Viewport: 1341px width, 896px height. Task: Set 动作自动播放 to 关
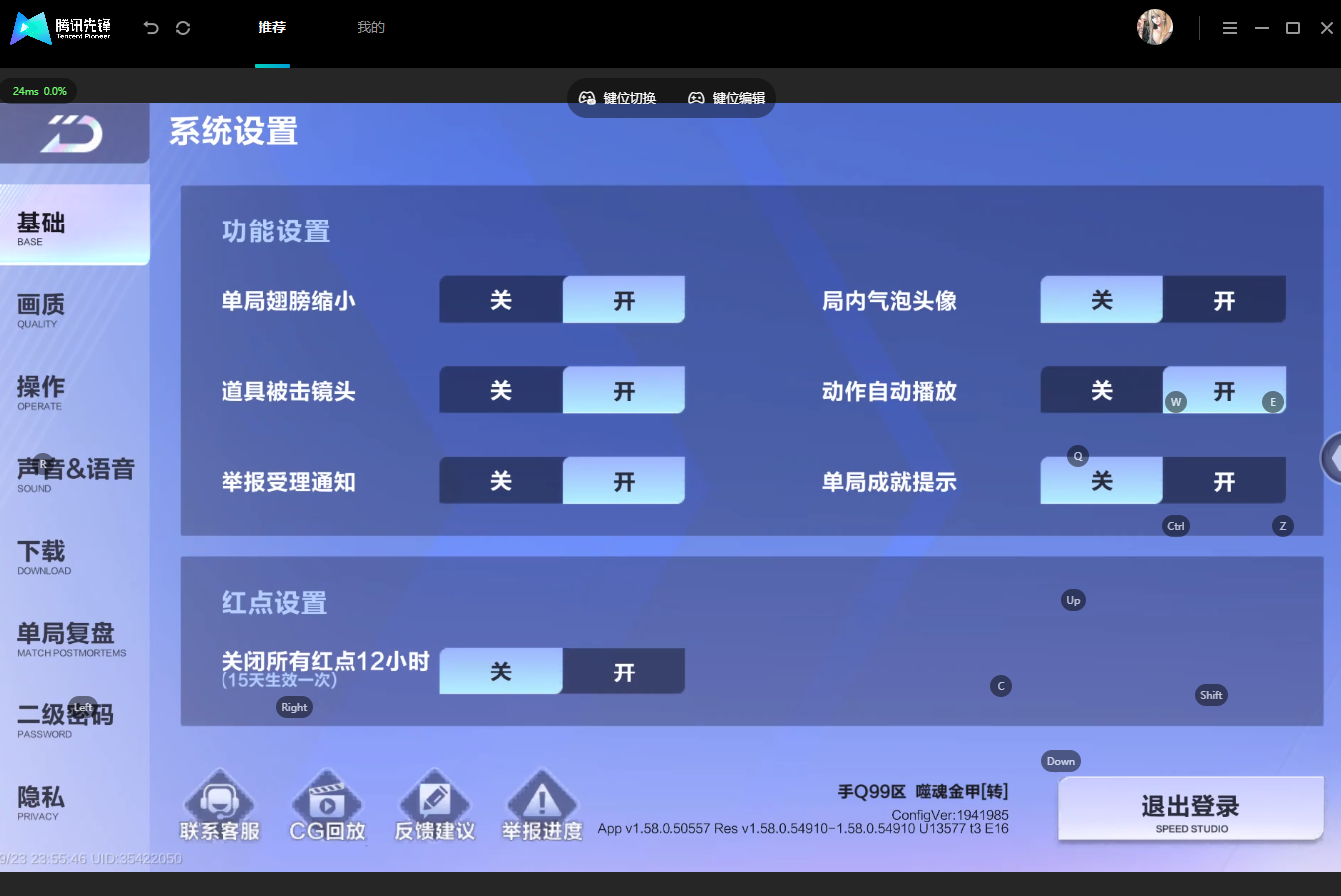(1102, 390)
